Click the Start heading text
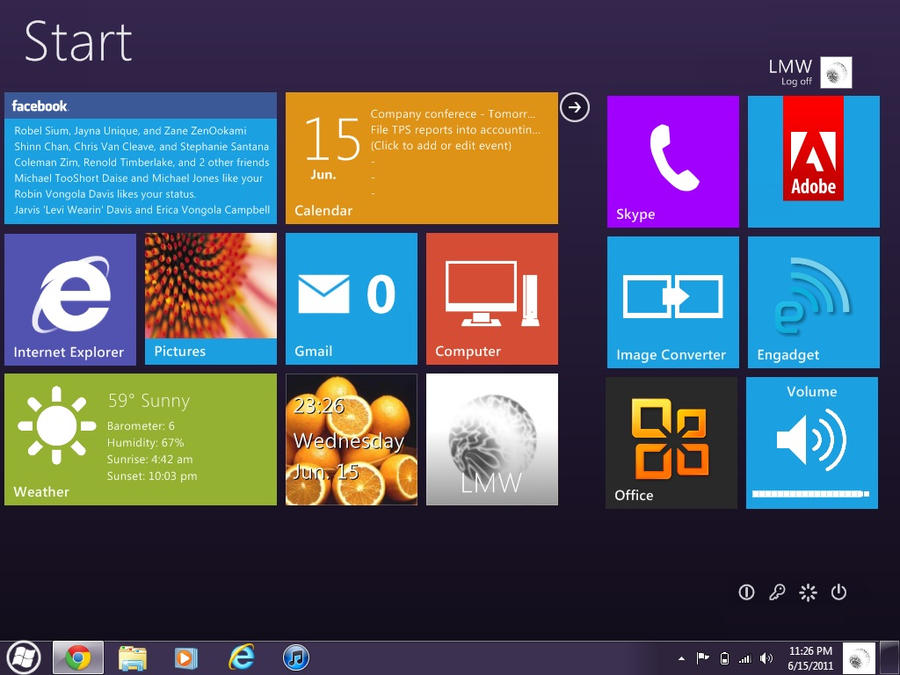The height and width of the screenshot is (675, 900). [79, 41]
